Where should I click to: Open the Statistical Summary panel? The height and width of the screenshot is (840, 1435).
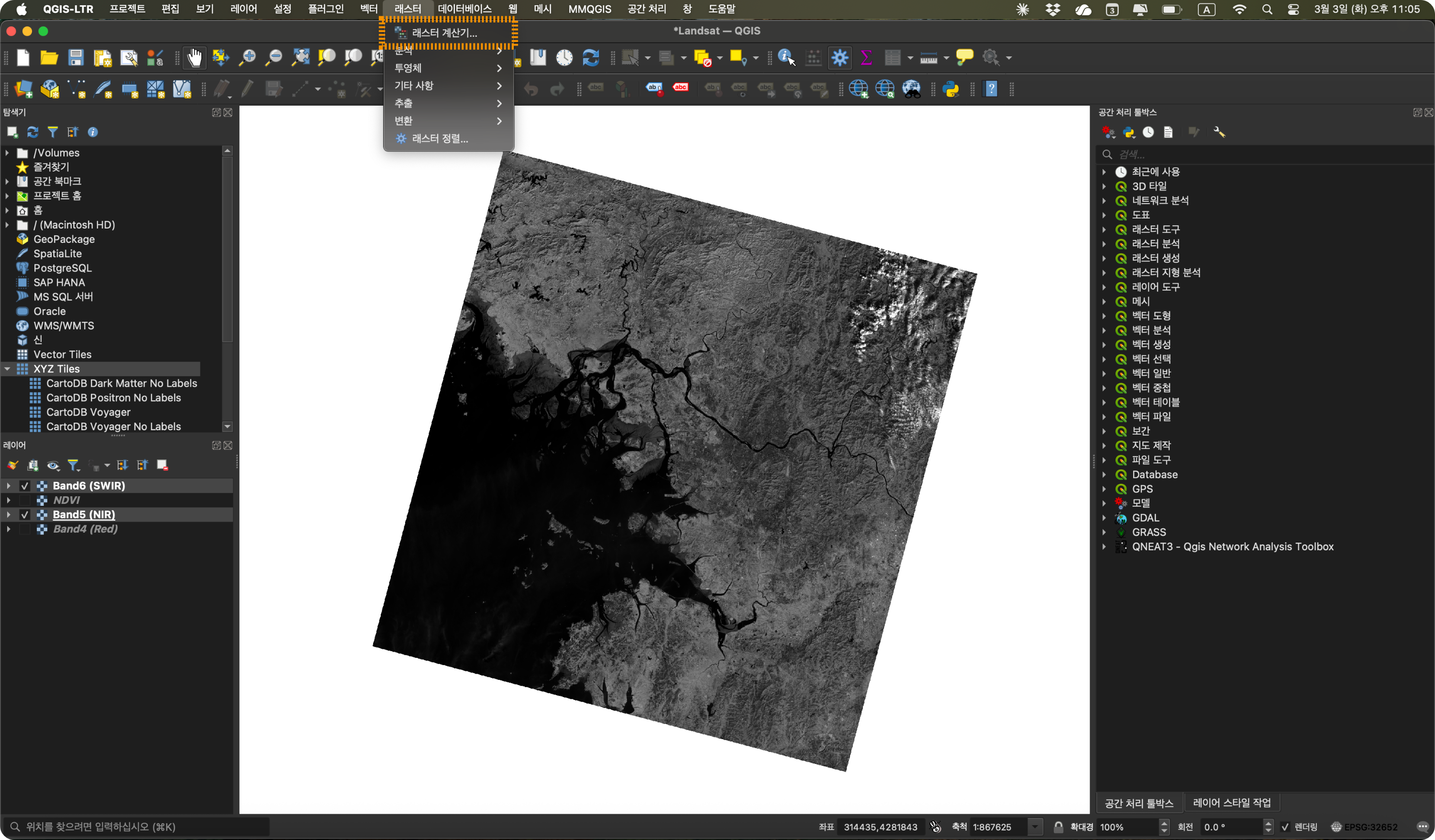click(x=867, y=57)
